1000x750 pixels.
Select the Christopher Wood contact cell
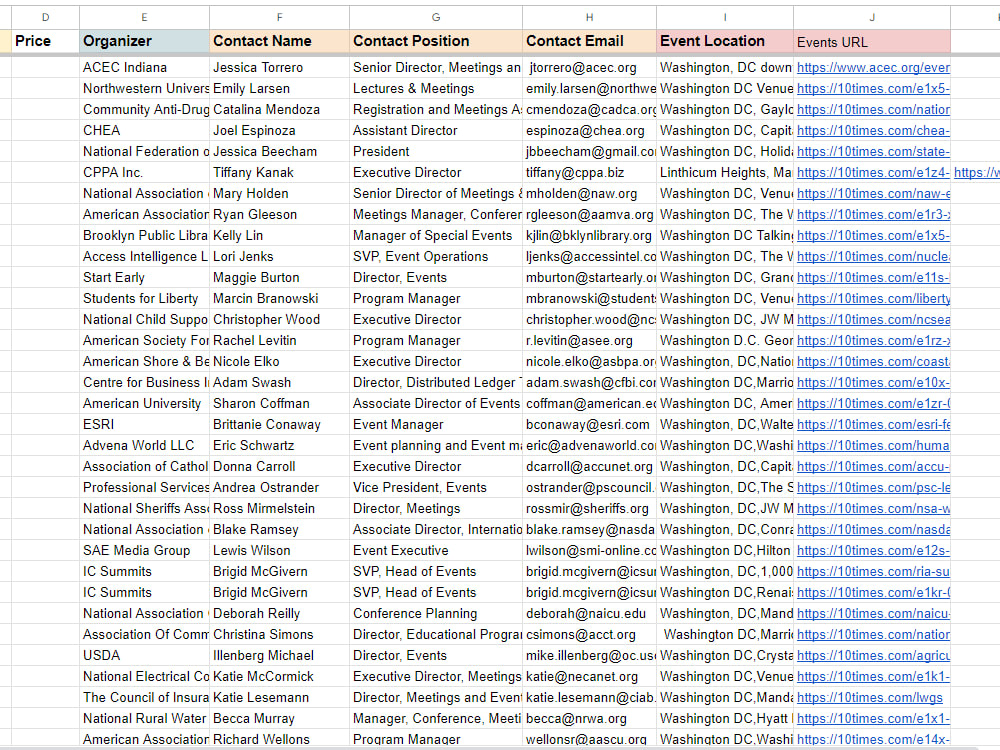coord(279,320)
